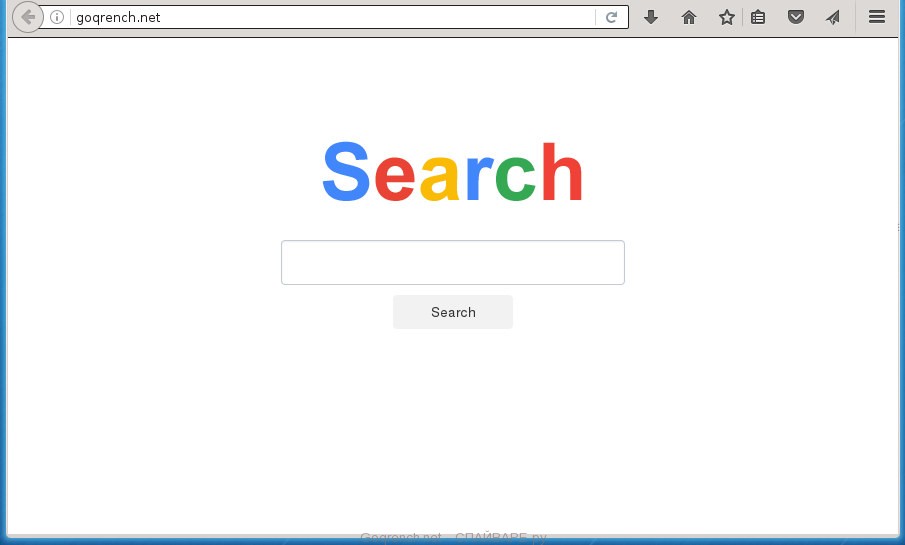Open the hamburger browser menu
Image resolution: width=905 pixels, height=545 pixels.
(x=877, y=17)
